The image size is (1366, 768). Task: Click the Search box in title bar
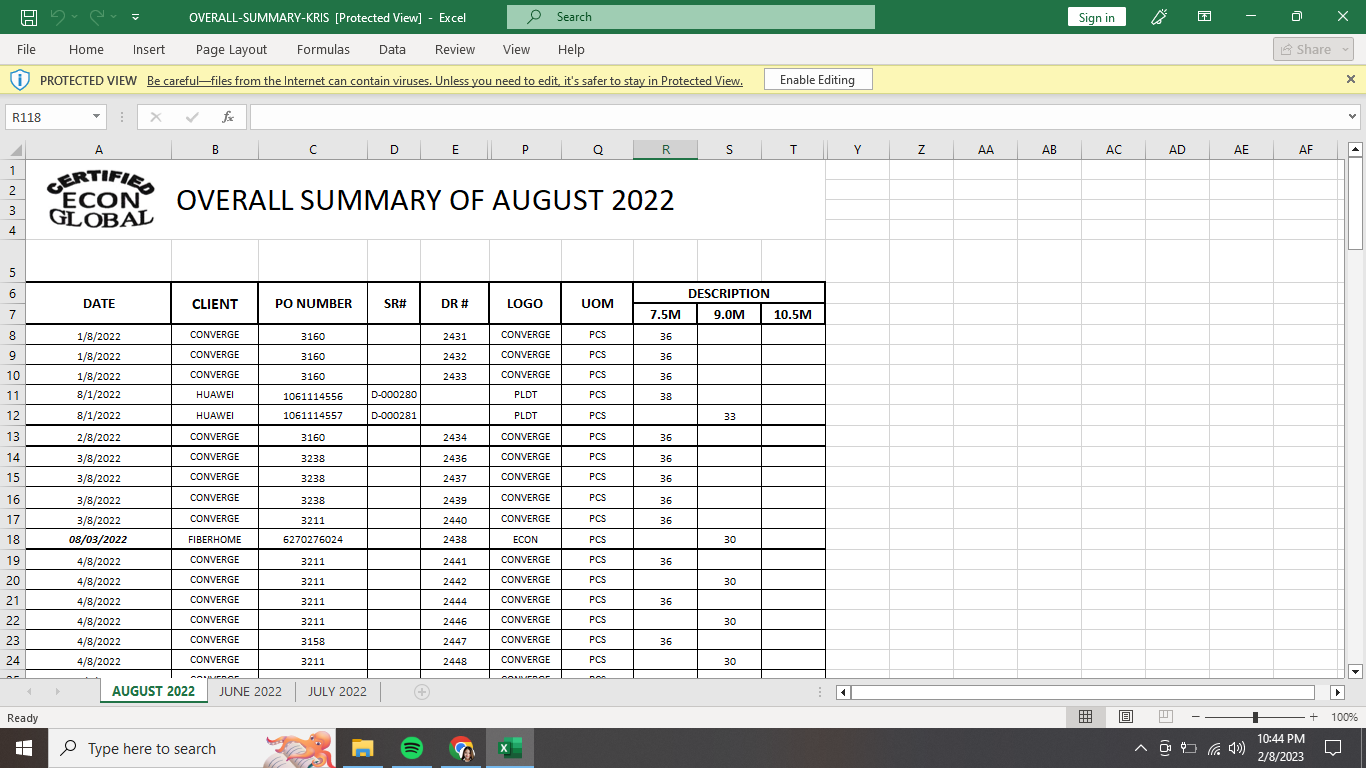point(691,17)
